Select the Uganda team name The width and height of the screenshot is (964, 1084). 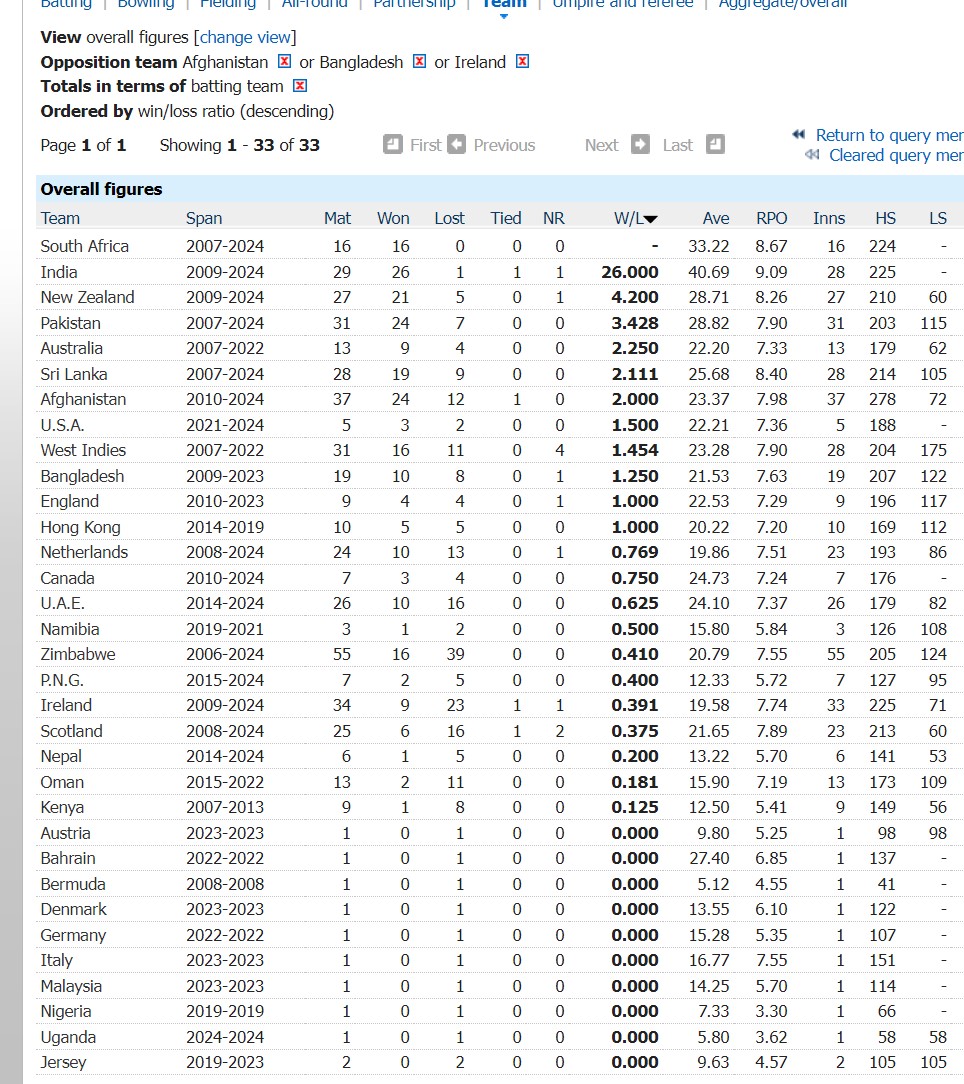68,1037
